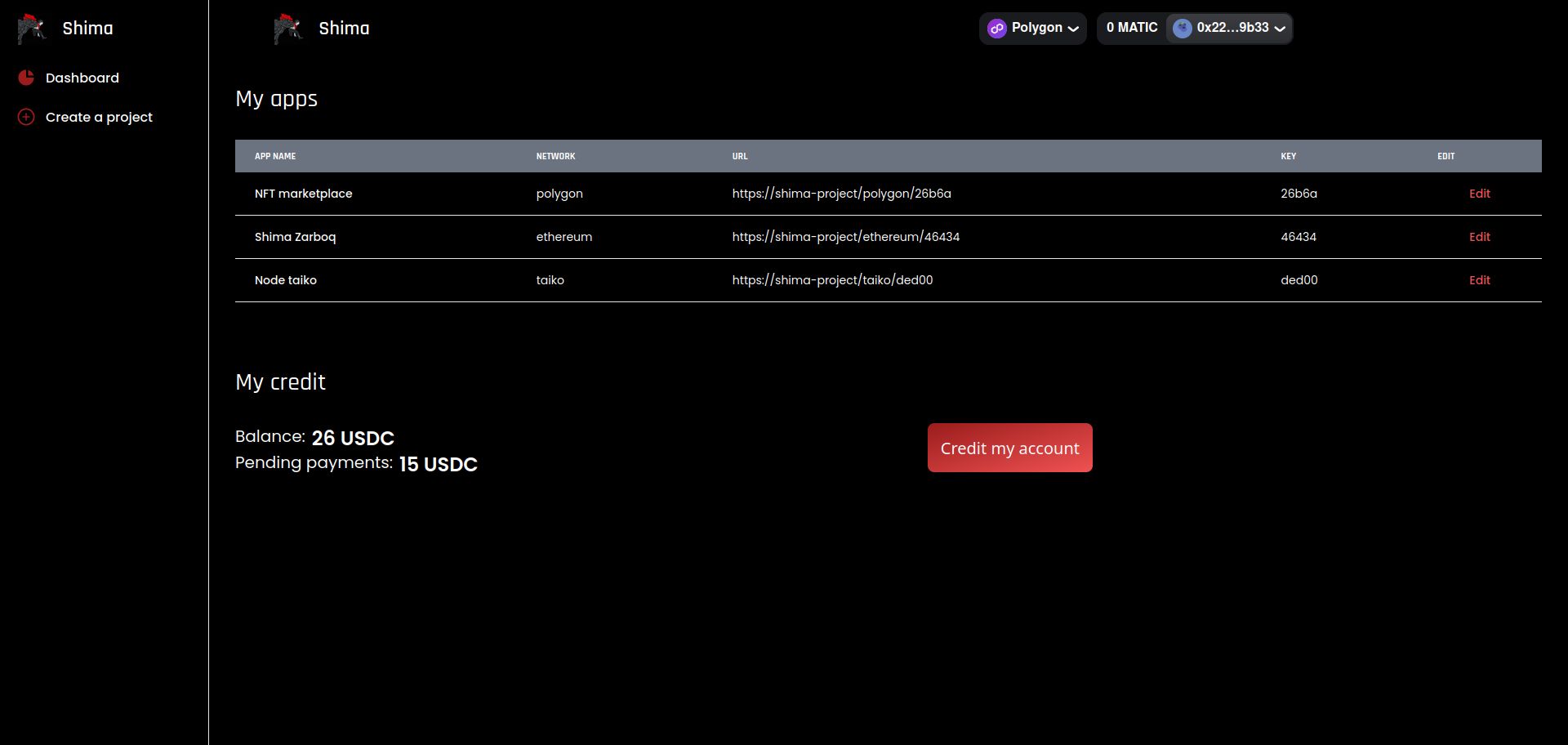Click the Shima title in the header

(x=344, y=29)
